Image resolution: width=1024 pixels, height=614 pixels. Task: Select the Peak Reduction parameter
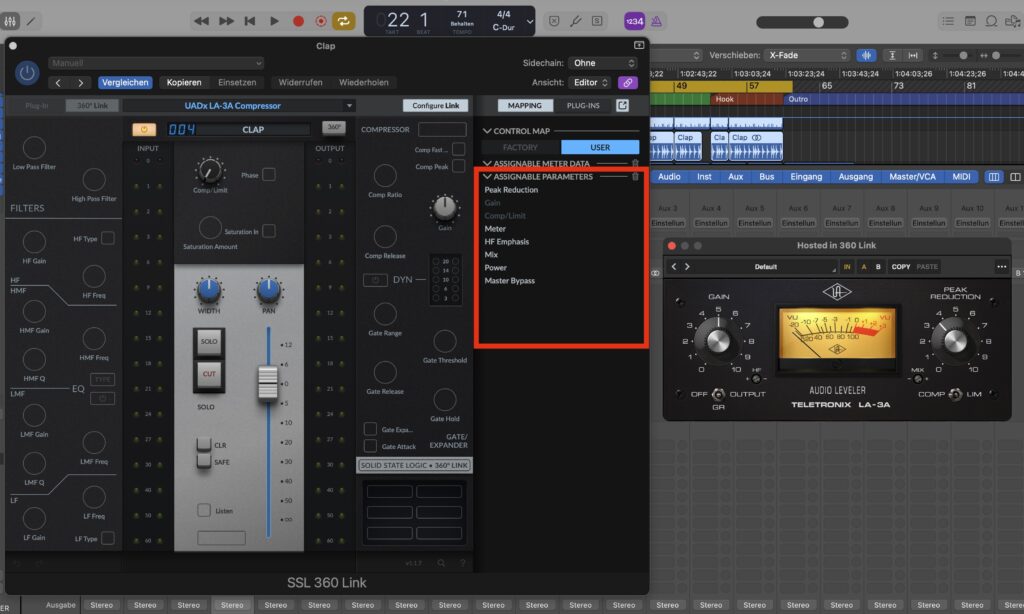[x=511, y=190]
